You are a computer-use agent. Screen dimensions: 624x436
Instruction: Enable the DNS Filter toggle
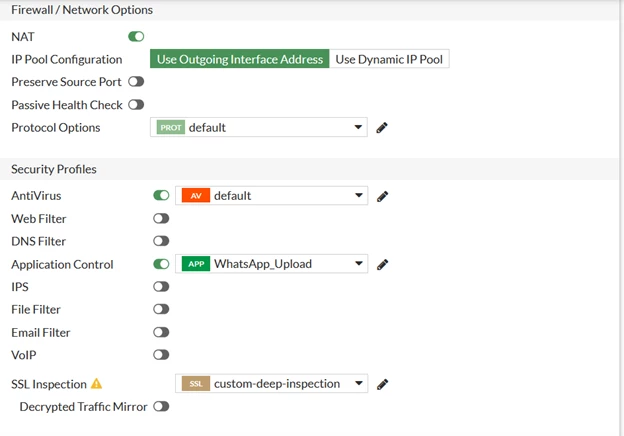pos(161,241)
